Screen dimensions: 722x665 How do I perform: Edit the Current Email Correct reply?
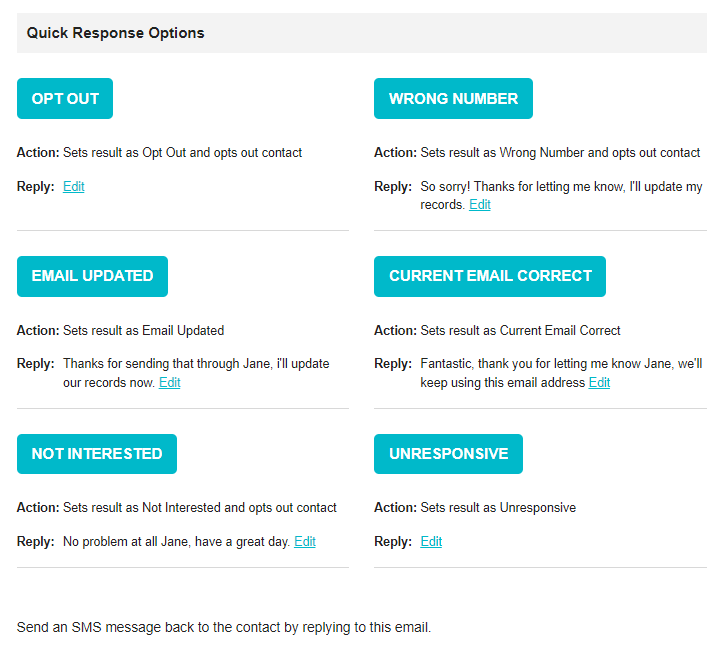599,382
